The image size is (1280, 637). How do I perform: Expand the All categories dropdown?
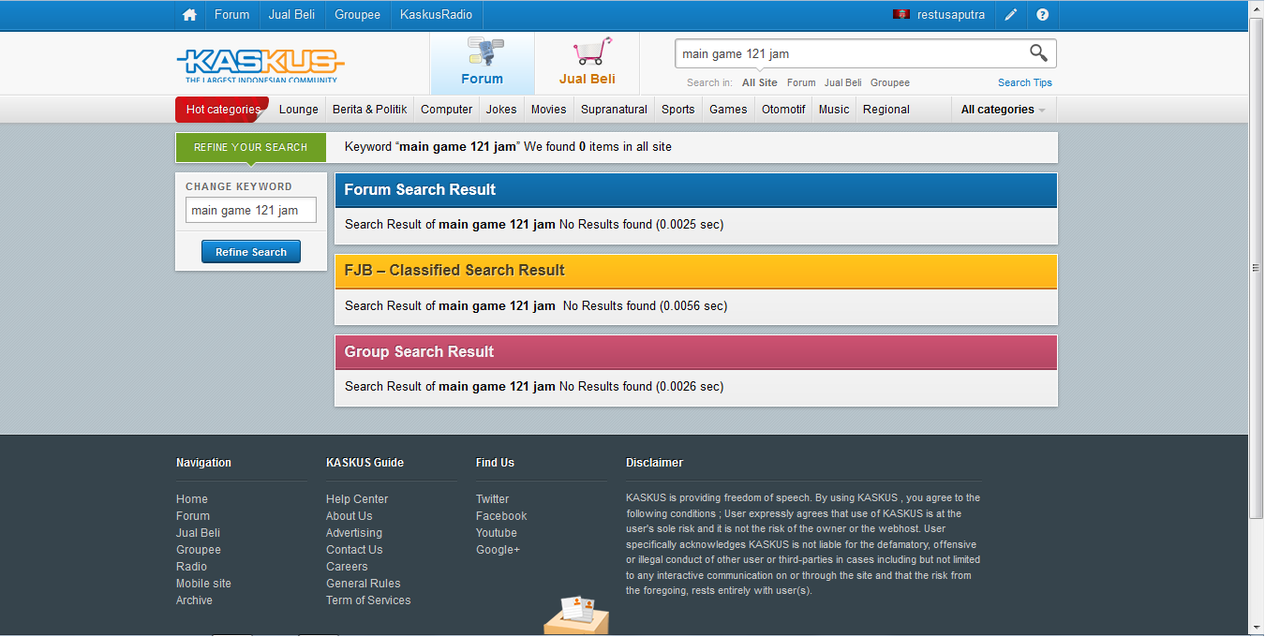point(1003,110)
